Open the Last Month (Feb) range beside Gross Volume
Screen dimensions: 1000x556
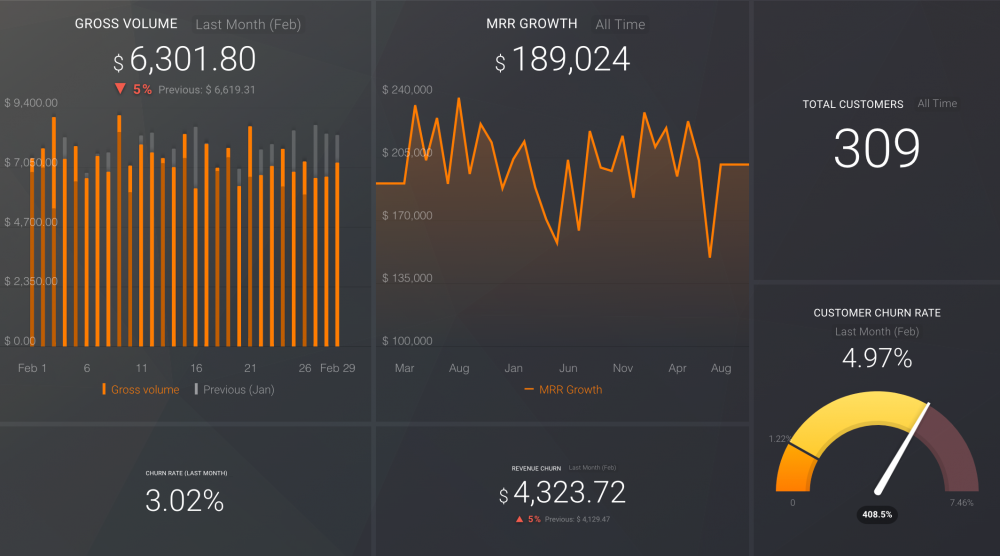[x=248, y=24]
